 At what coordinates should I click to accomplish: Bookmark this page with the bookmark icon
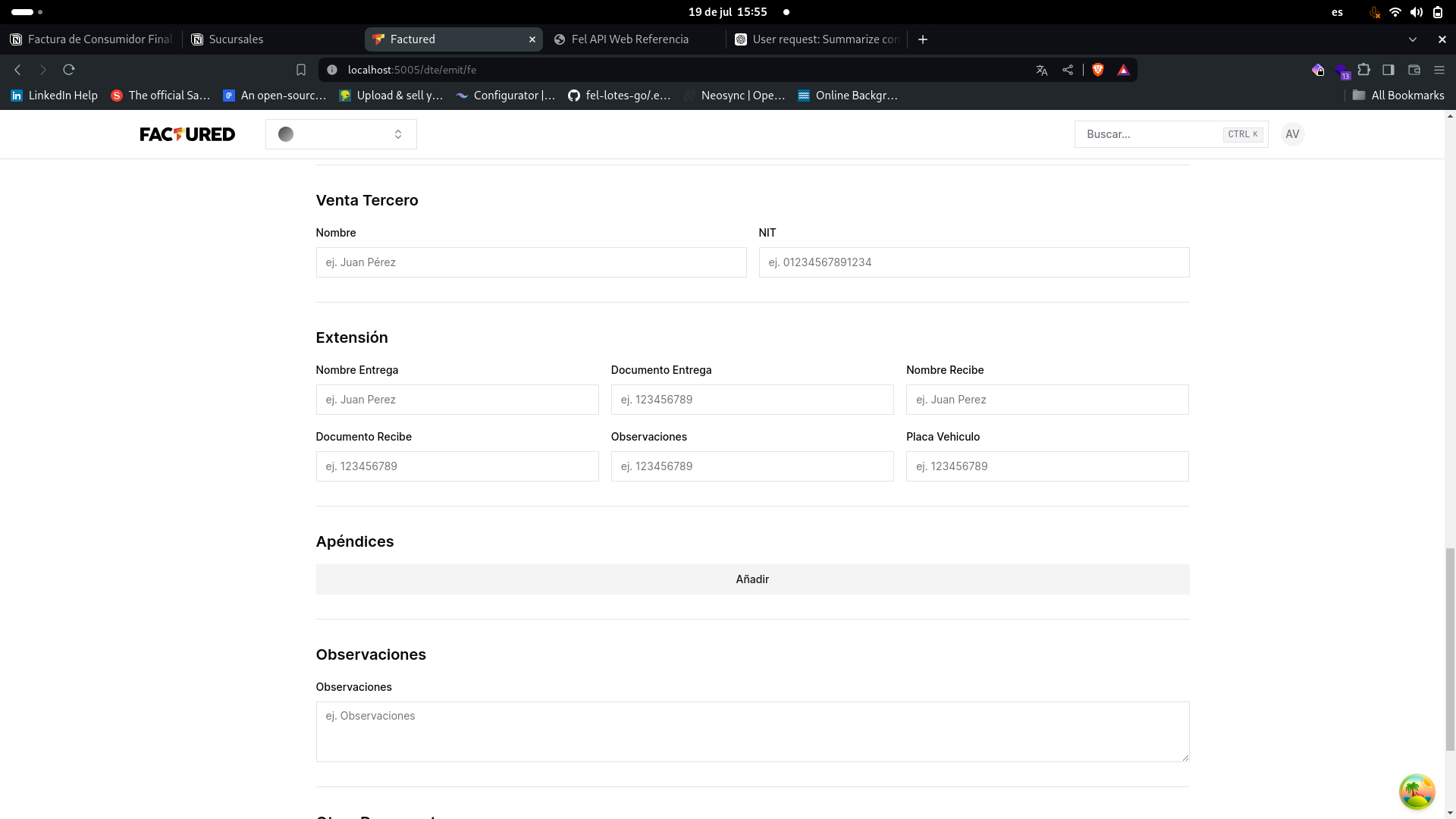(x=301, y=70)
